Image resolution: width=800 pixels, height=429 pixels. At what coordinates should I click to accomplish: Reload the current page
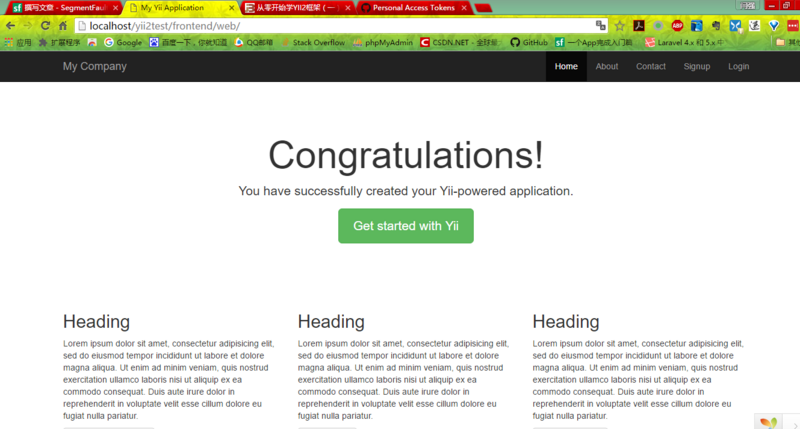point(45,26)
